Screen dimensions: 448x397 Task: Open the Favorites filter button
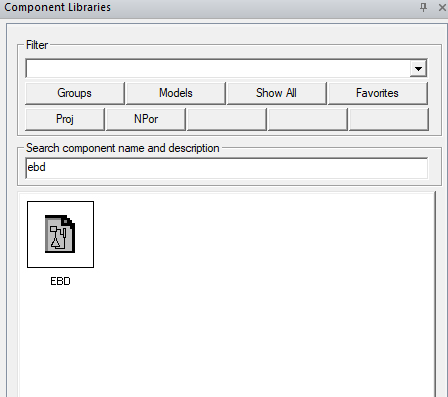[378, 93]
